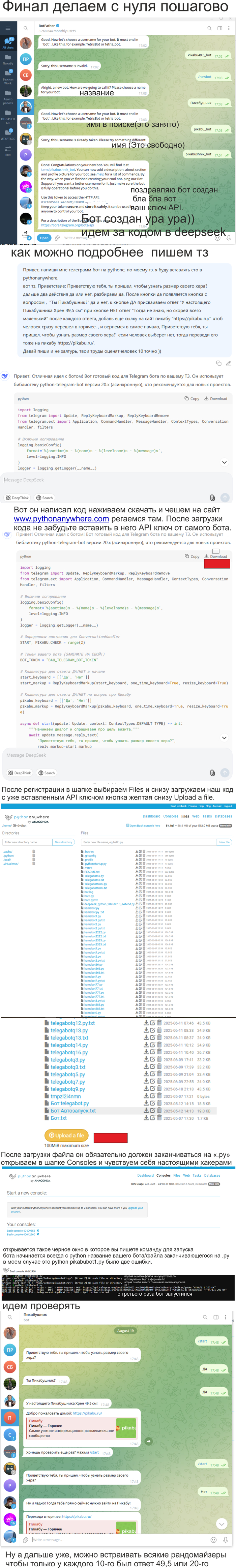Screen dimensions: 236x1568
Task: Jump to latest message in Пикабушник chat
Action: [x=222, y=1524]
